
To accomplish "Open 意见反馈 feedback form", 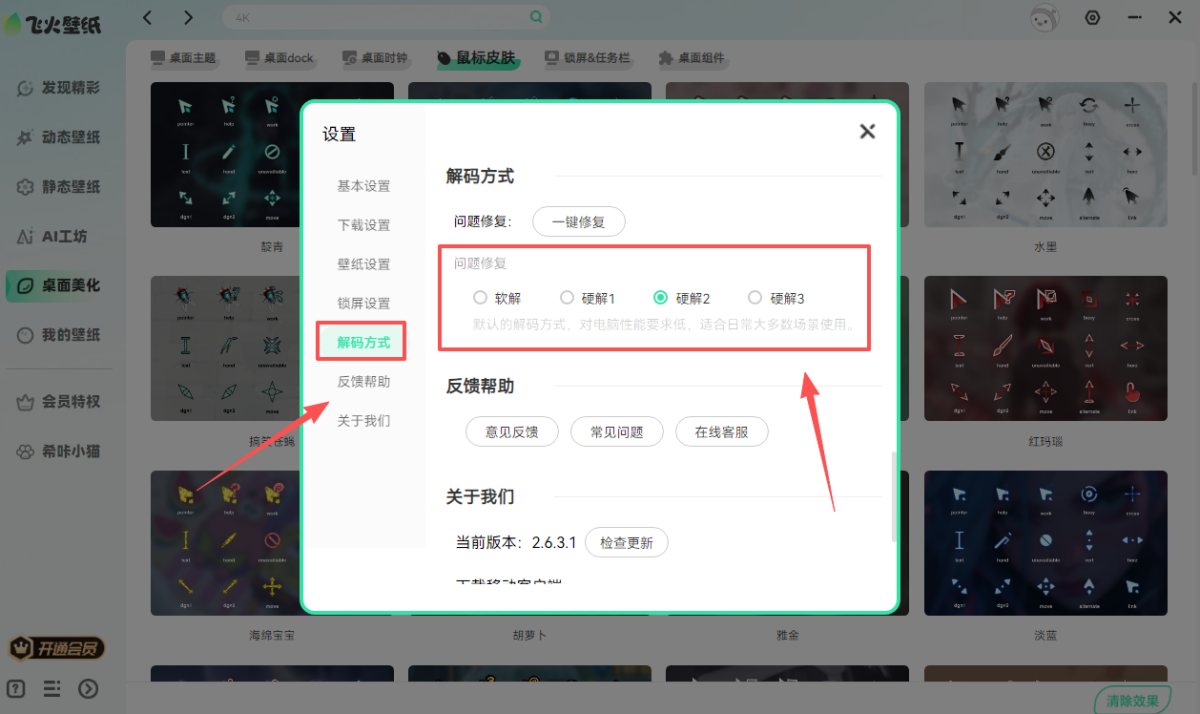I will (512, 432).
